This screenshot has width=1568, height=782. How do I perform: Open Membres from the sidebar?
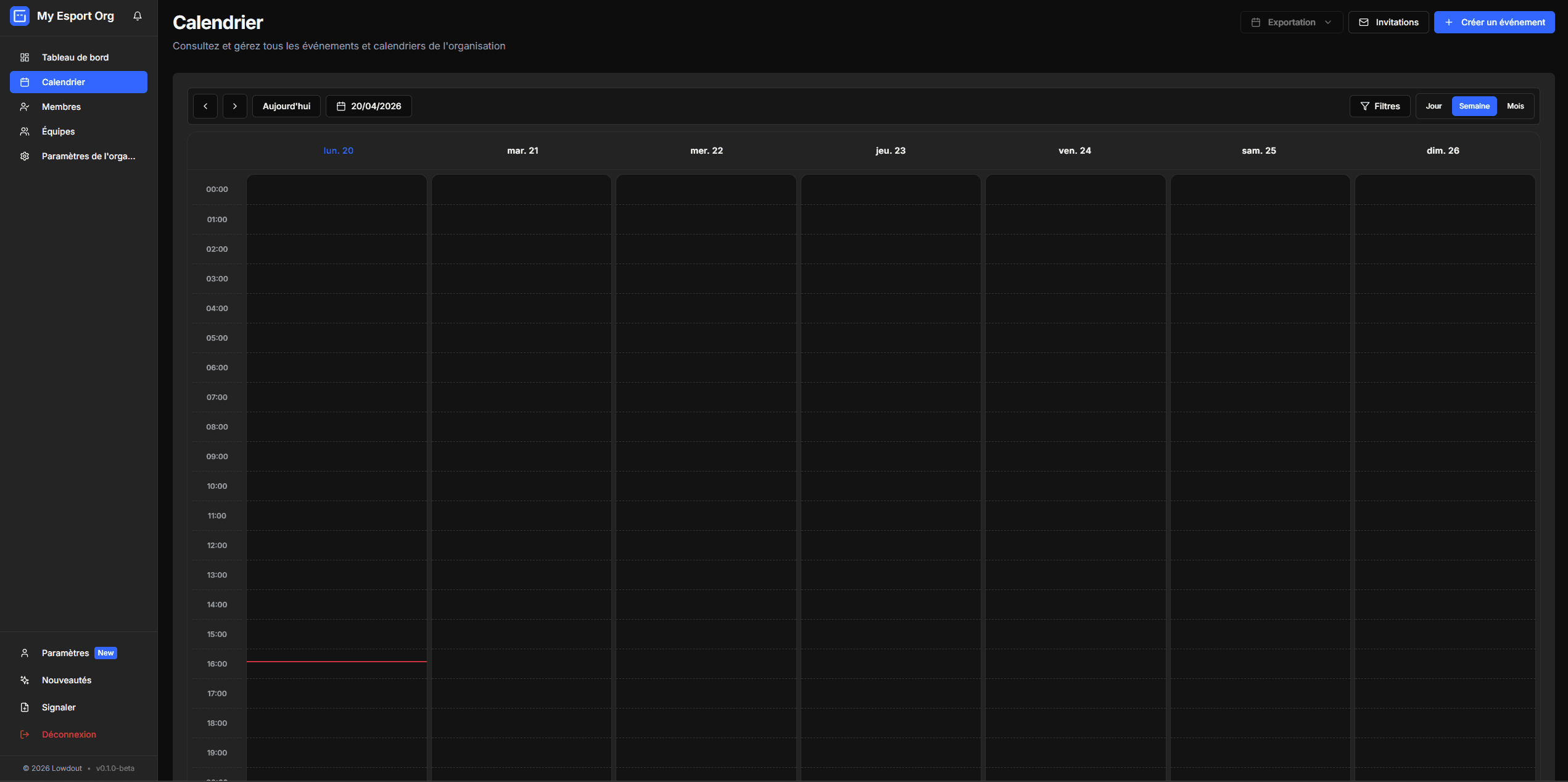61,107
